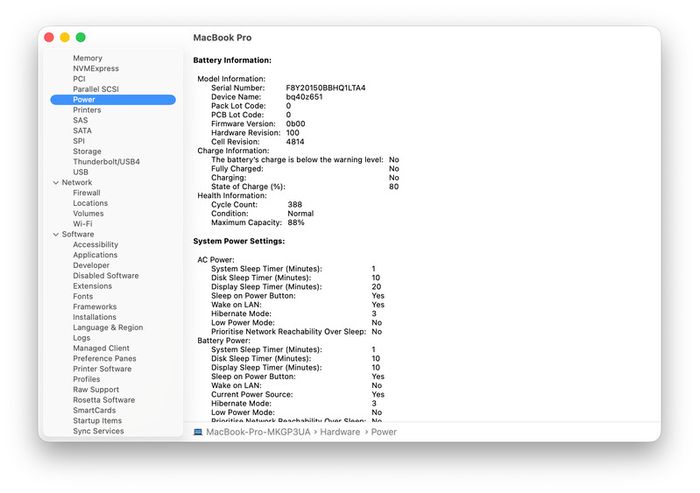Select Storage in the sidebar
The height and width of the screenshot is (493, 700).
click(87, 151)
